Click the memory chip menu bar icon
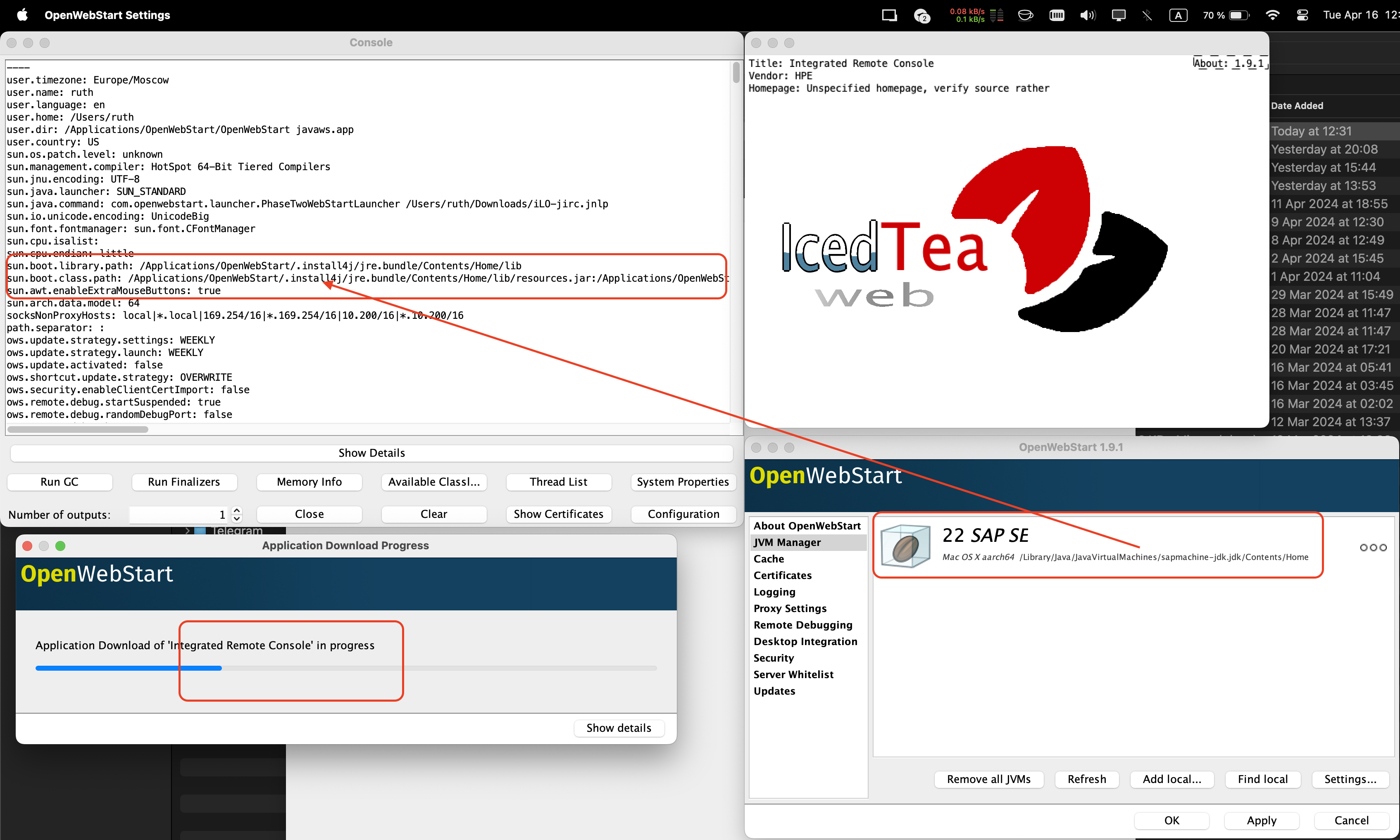This screenshot has height=840, width=1400. 1057,15
